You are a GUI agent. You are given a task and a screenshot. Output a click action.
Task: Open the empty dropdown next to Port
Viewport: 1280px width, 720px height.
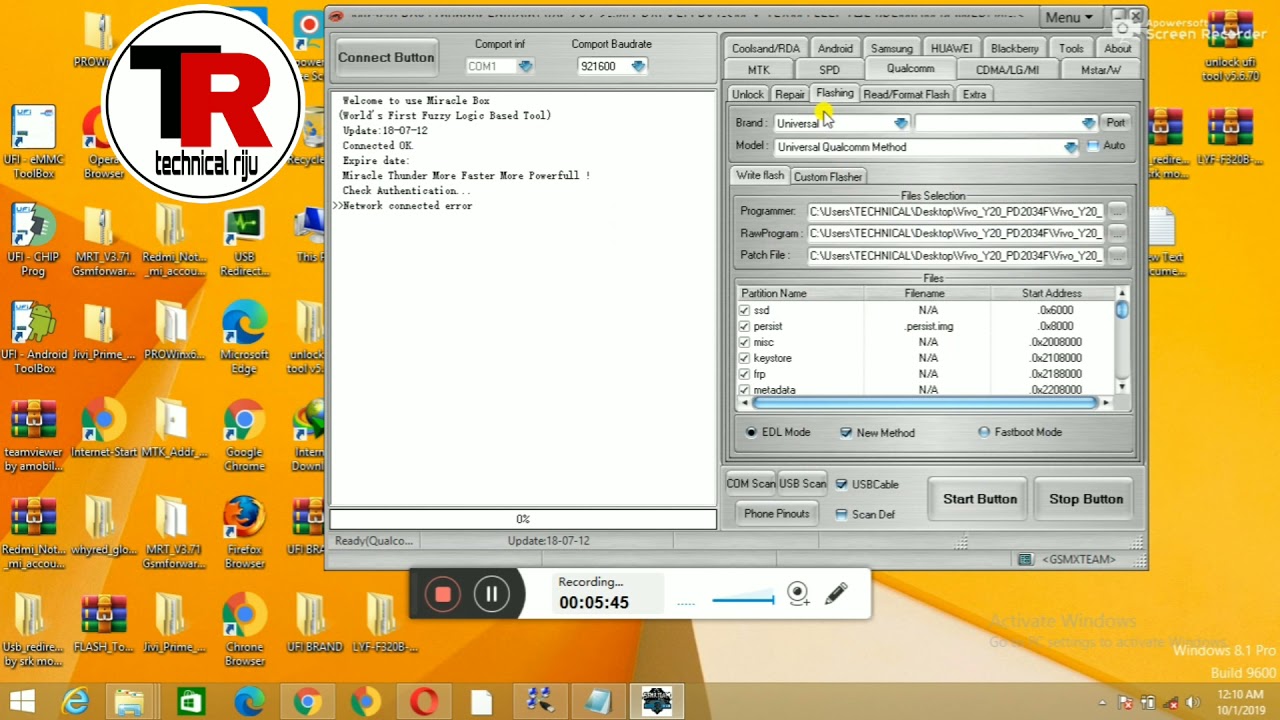(1088, 123)
